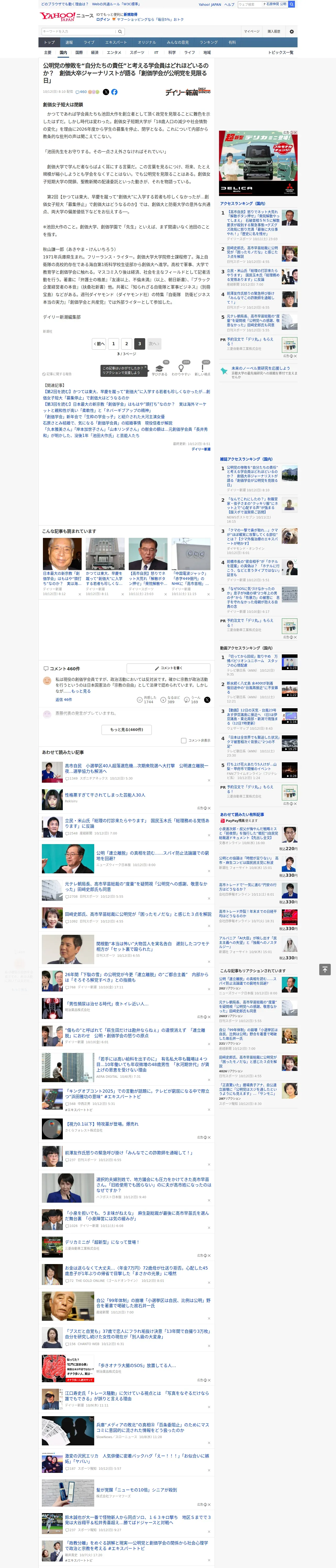
Task: Open the マイページ link
Action: tap(252, 32)
